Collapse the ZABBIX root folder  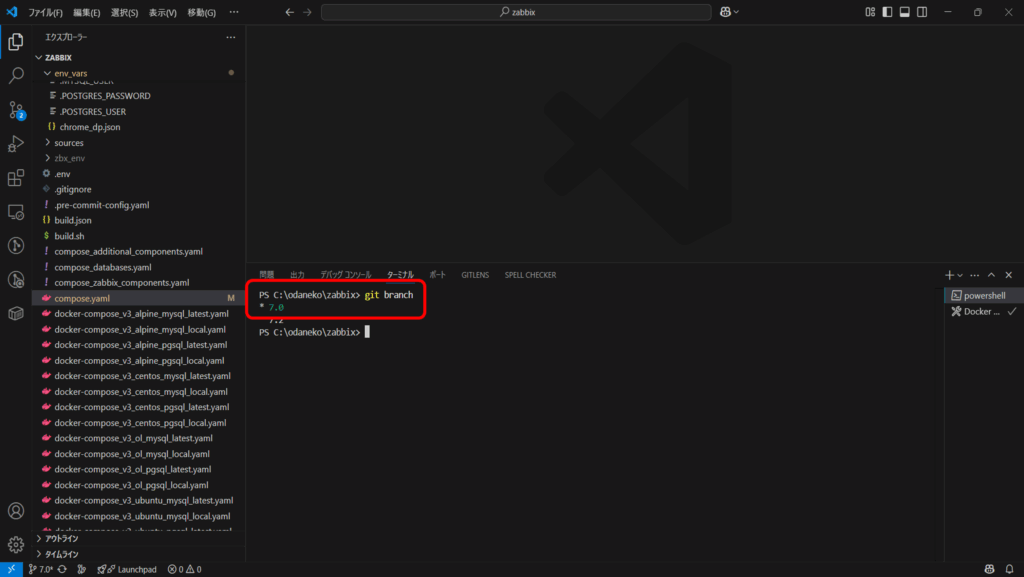click(x=138, y=57)
